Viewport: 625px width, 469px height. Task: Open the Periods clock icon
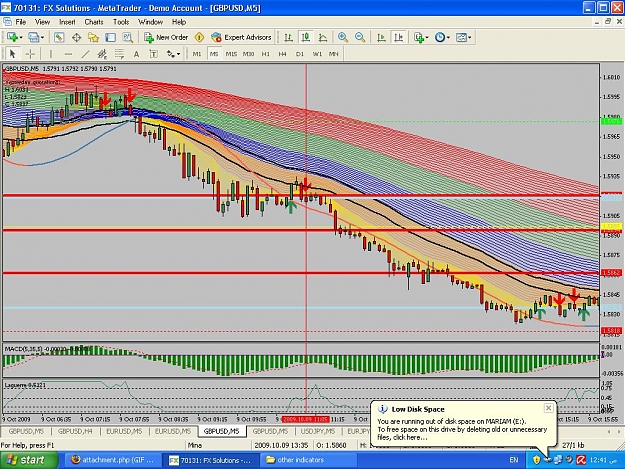[x=440, y=37]
